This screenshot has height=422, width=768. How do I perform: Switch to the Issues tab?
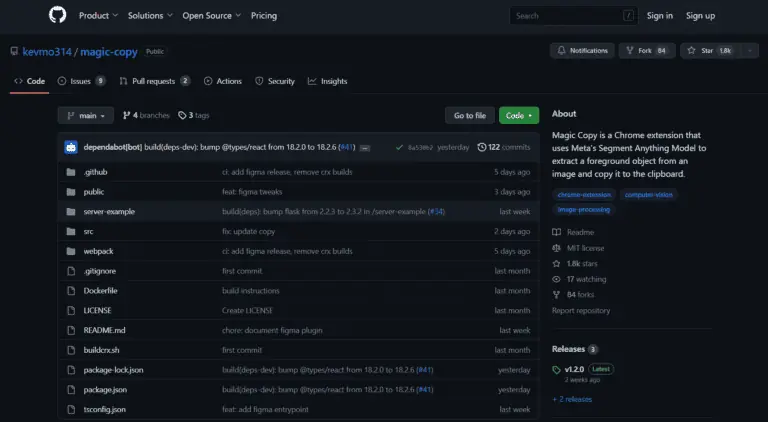81,81
